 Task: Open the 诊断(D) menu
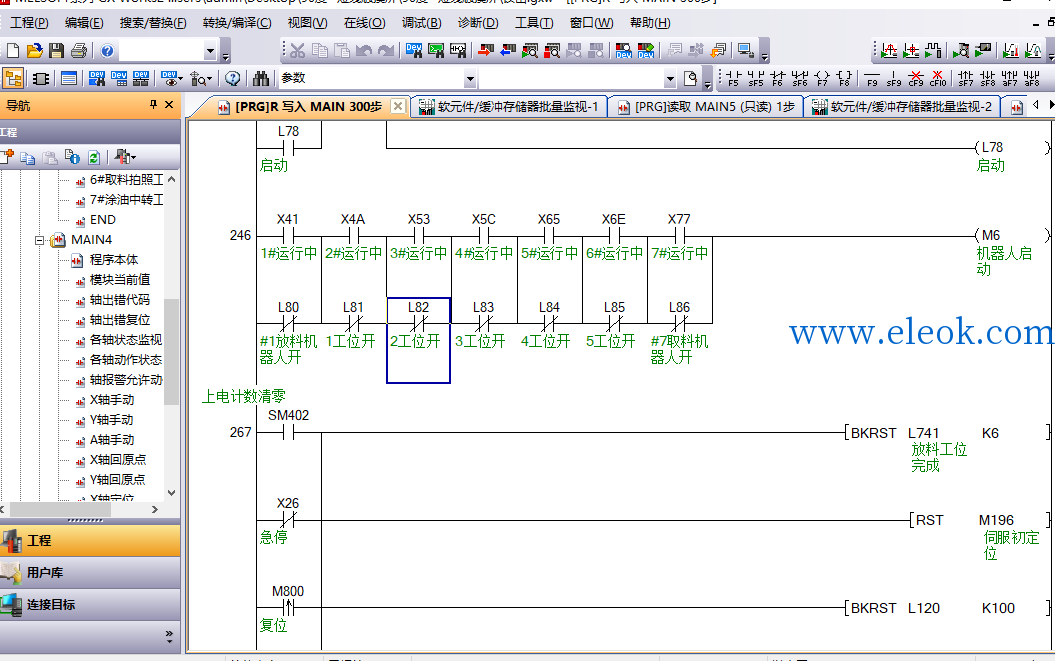click(x=478, y=23)
